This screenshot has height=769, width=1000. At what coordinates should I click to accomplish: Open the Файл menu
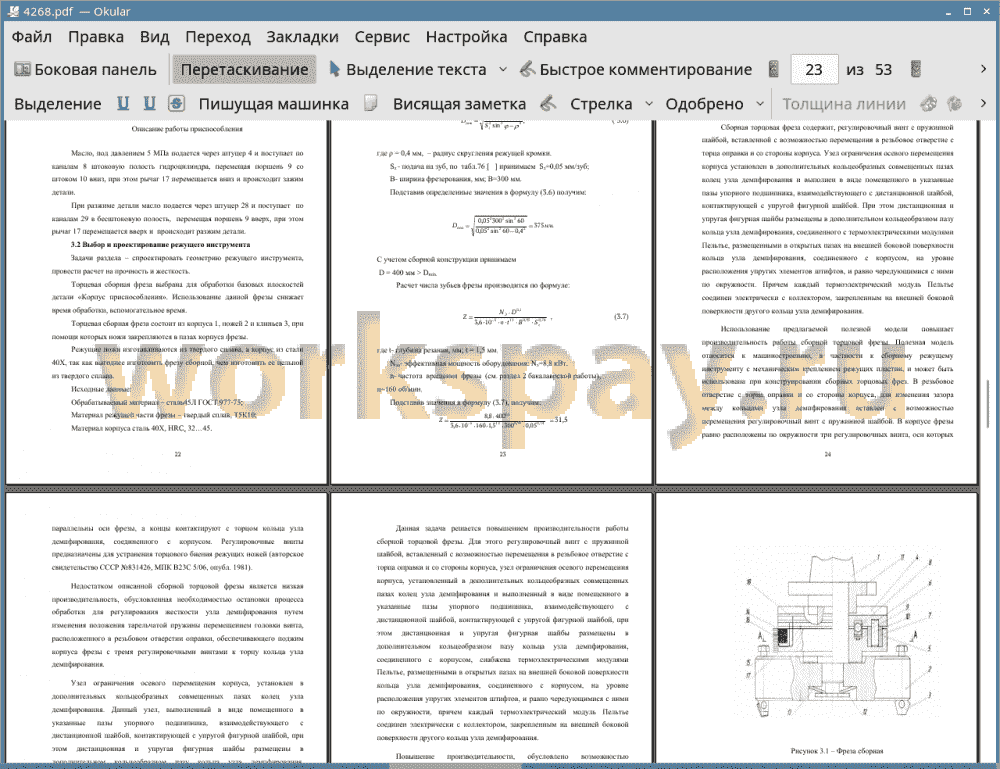coord(31,37)
